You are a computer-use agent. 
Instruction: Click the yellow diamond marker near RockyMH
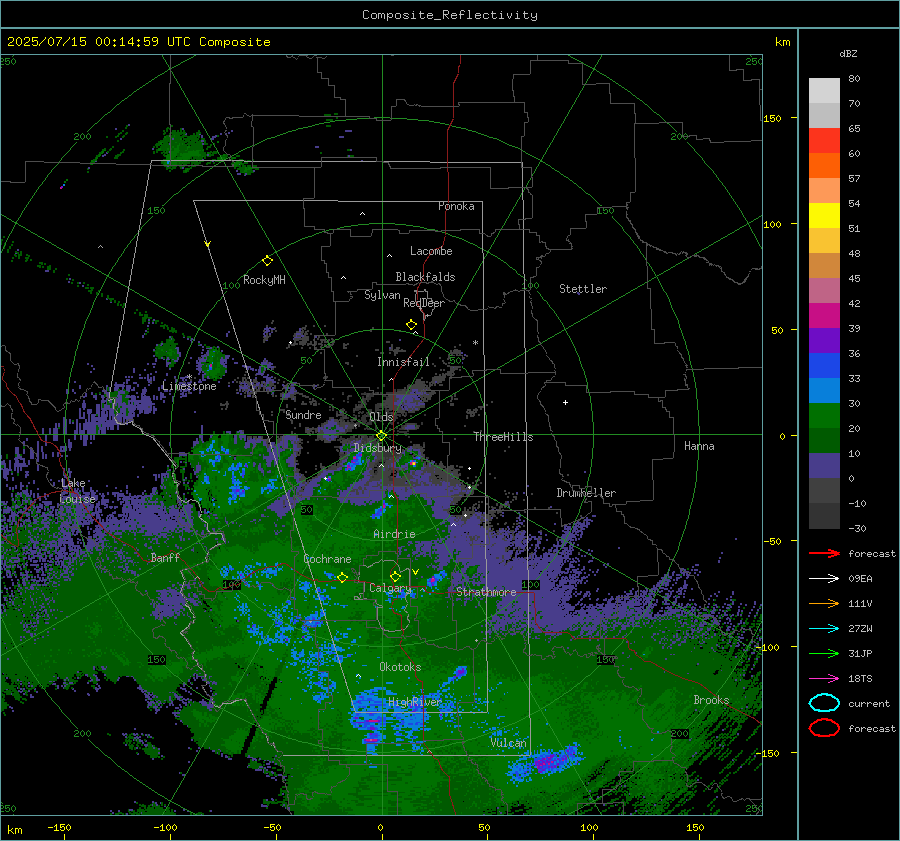pos(267,261)
